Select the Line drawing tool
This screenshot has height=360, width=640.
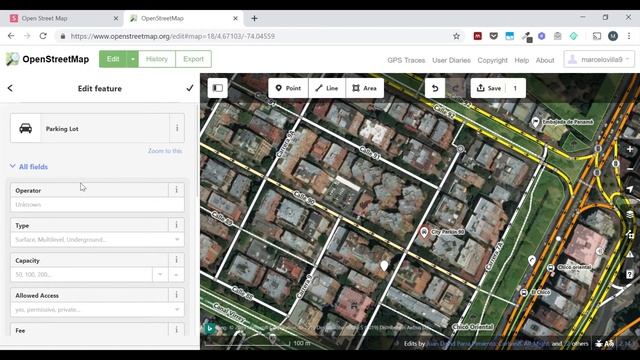click(x=327, y=88)
